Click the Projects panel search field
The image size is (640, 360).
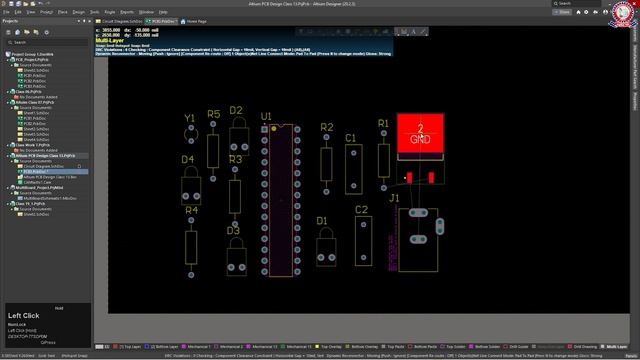[x=47, y=42]
